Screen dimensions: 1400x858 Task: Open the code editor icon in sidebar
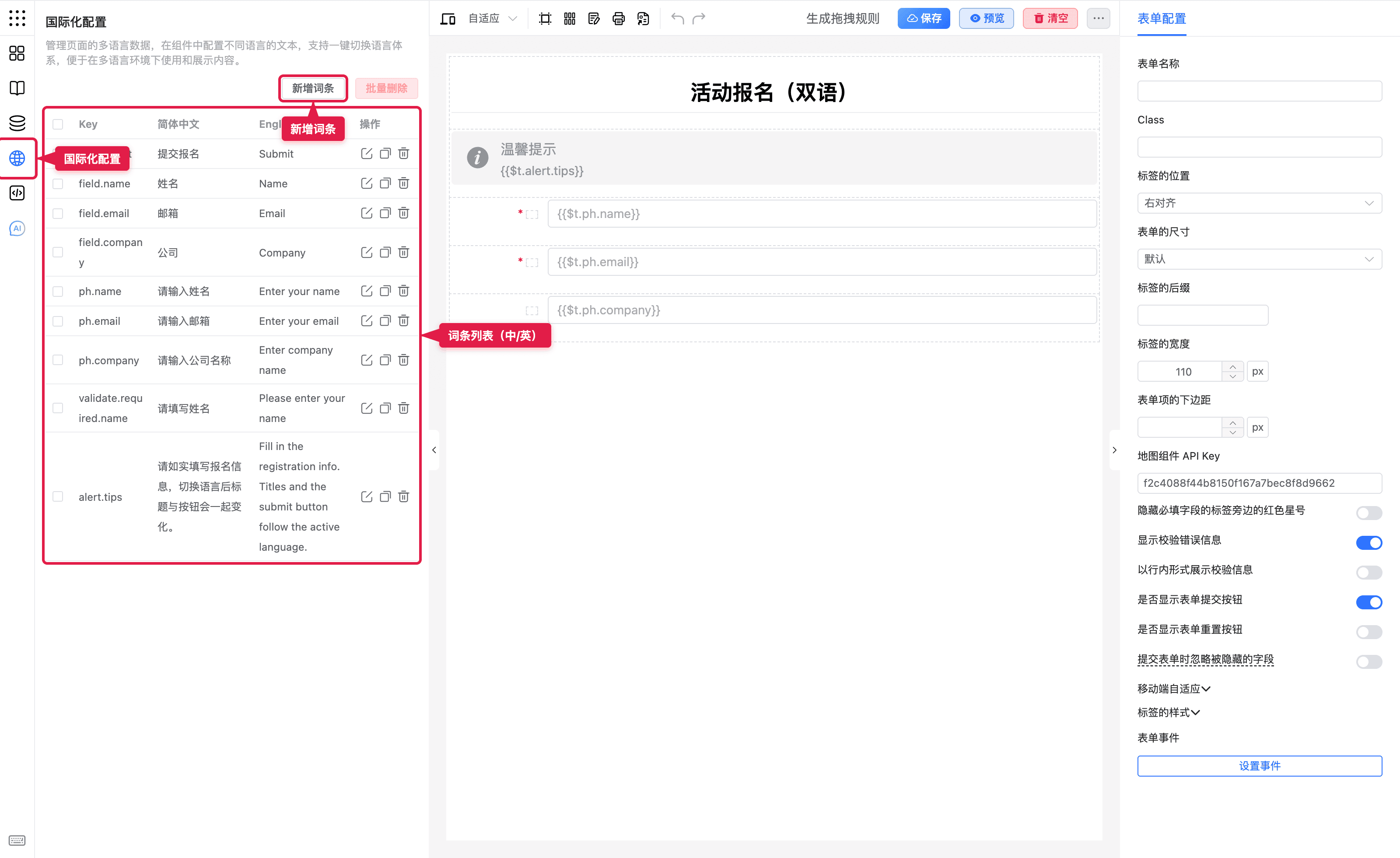tap(17, 193)
